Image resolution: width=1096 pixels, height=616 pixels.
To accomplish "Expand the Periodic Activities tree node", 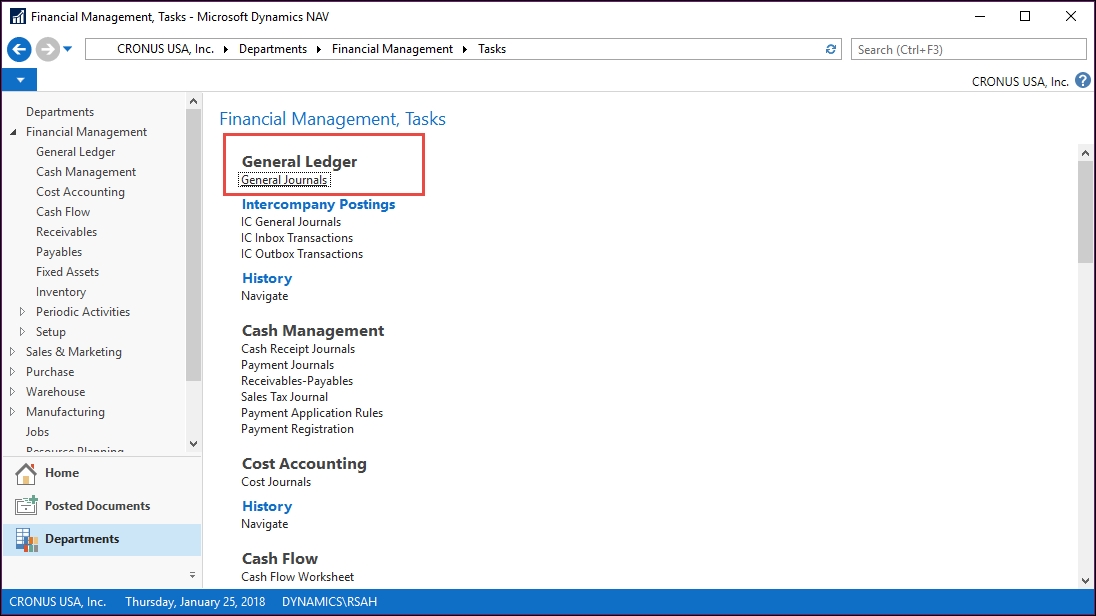I will pos(22,312).
